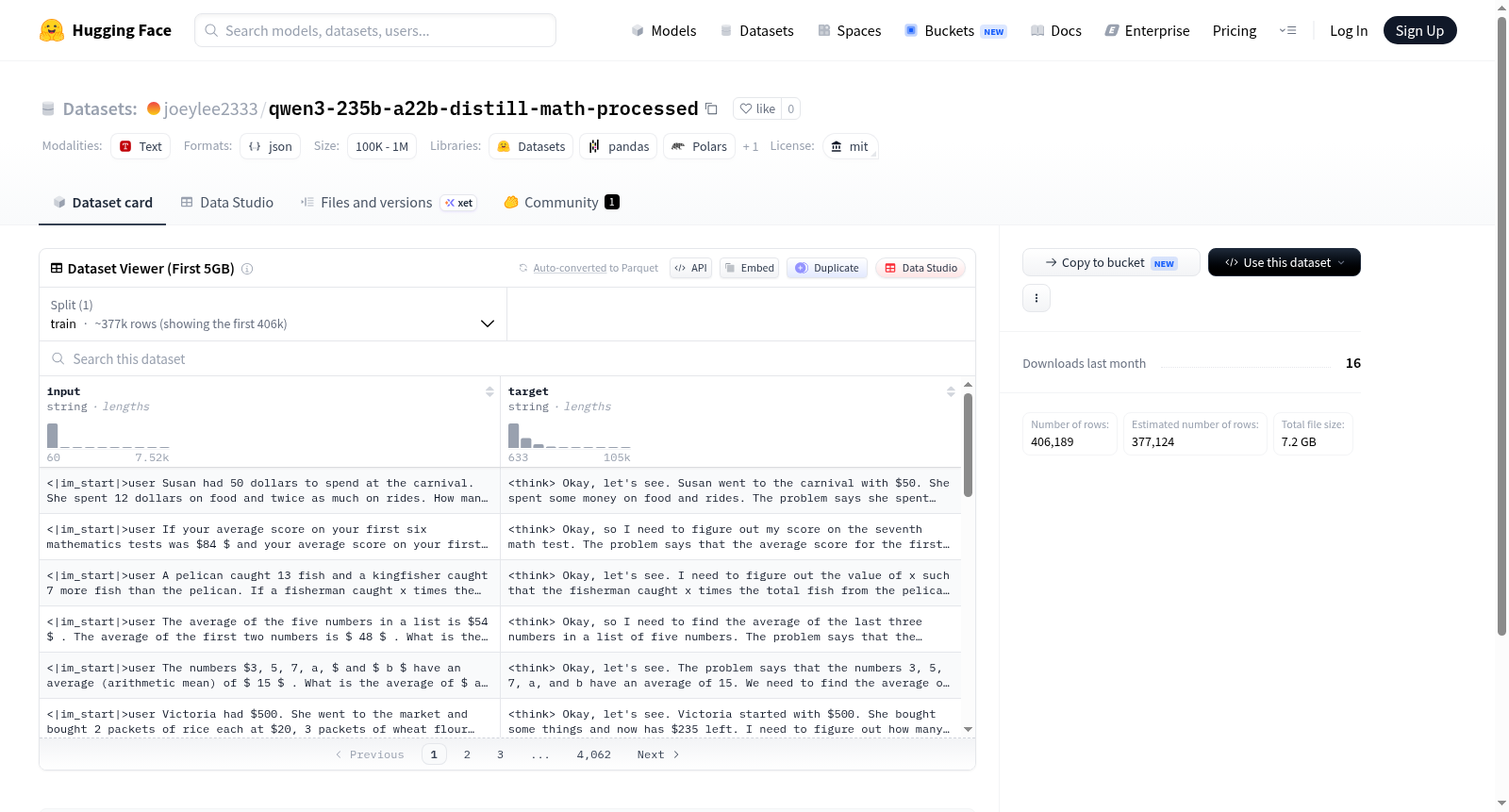The image size is (1509, 812).
Task: Click the Datasets breadcrumb label
Action: pos(100,109)
